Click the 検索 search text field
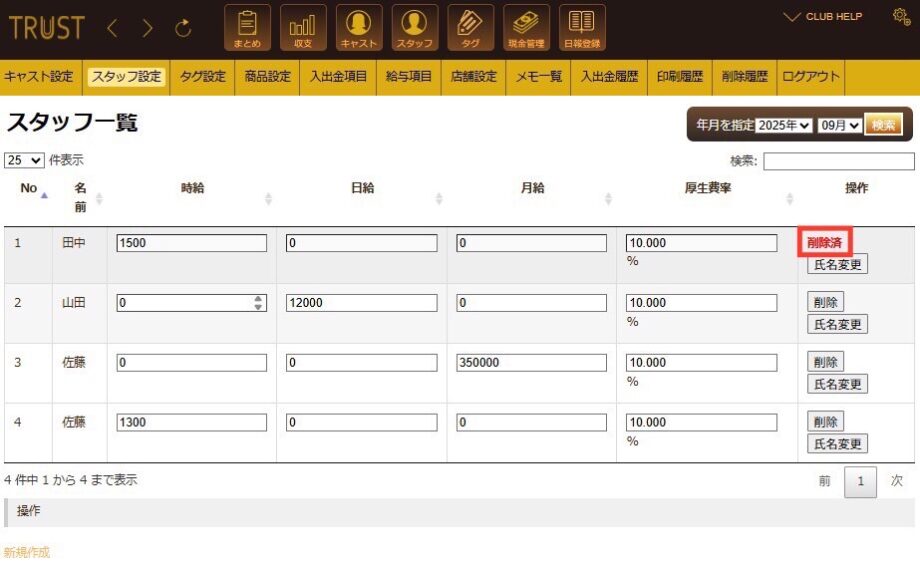Screen dimensions: 920x568 (838, 161)
